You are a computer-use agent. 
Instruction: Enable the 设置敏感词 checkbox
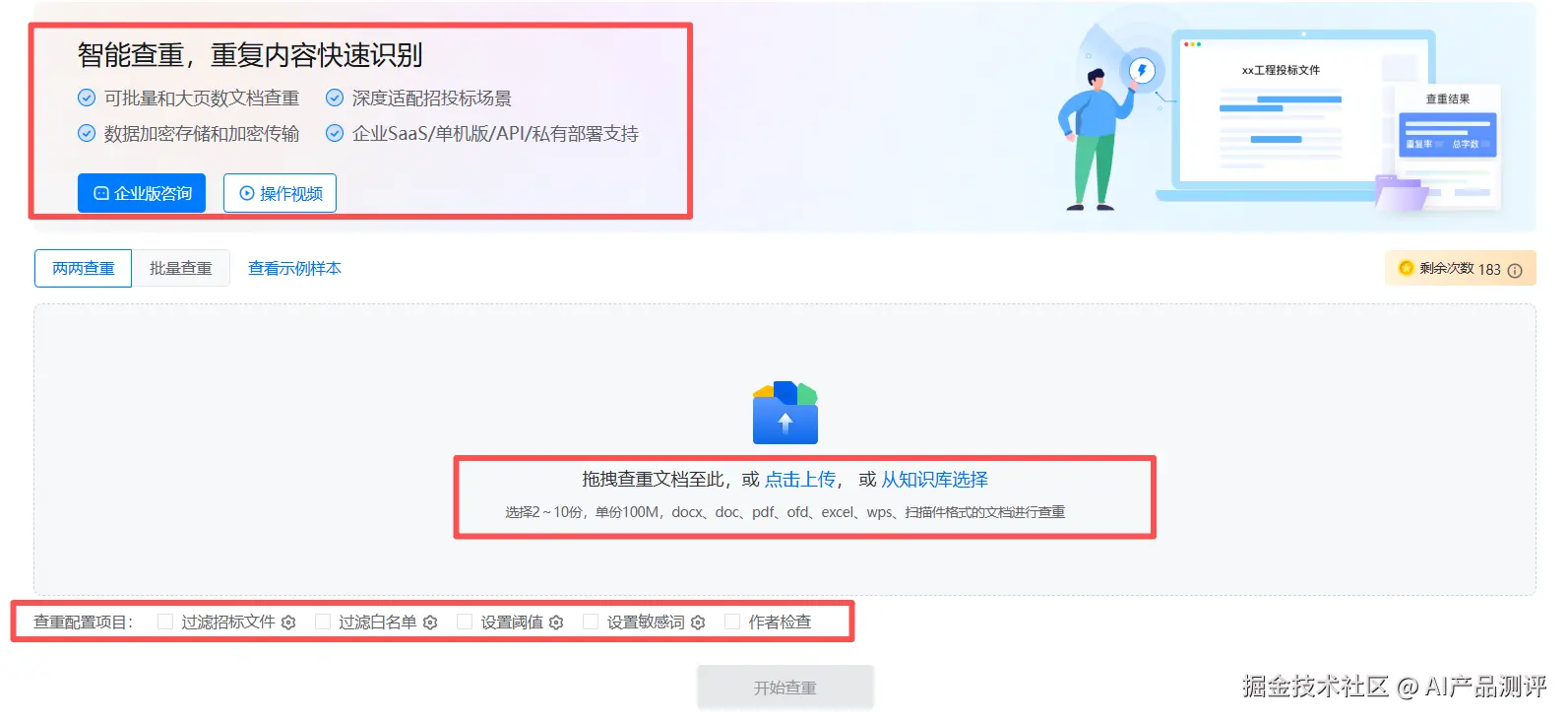(591, 622)
